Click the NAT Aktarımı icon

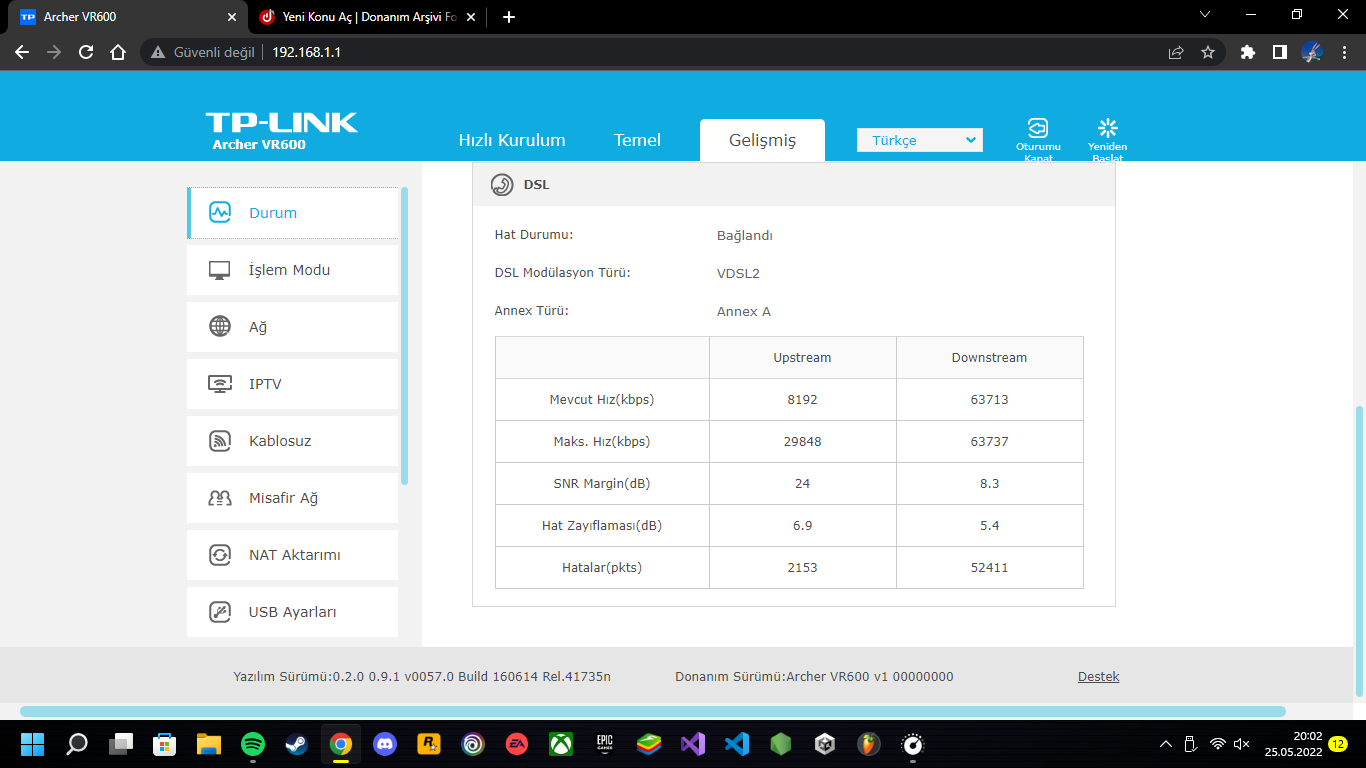point(220,555)
